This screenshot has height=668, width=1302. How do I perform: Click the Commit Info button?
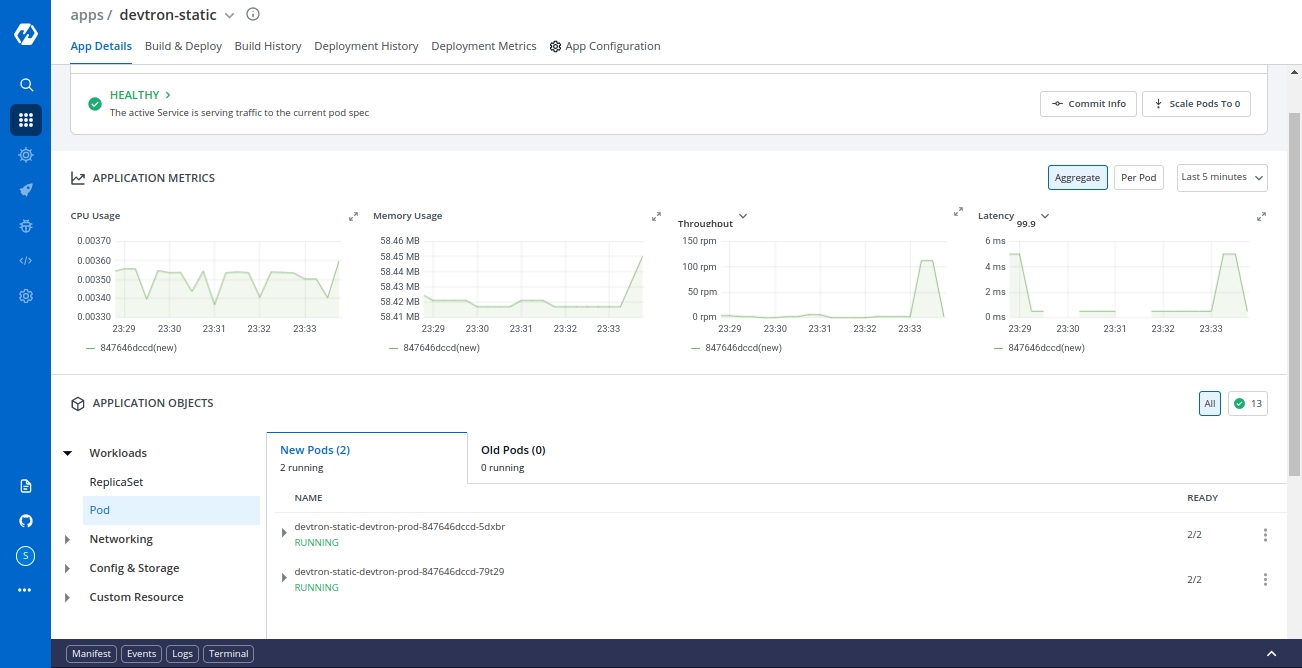(1088, 104)
